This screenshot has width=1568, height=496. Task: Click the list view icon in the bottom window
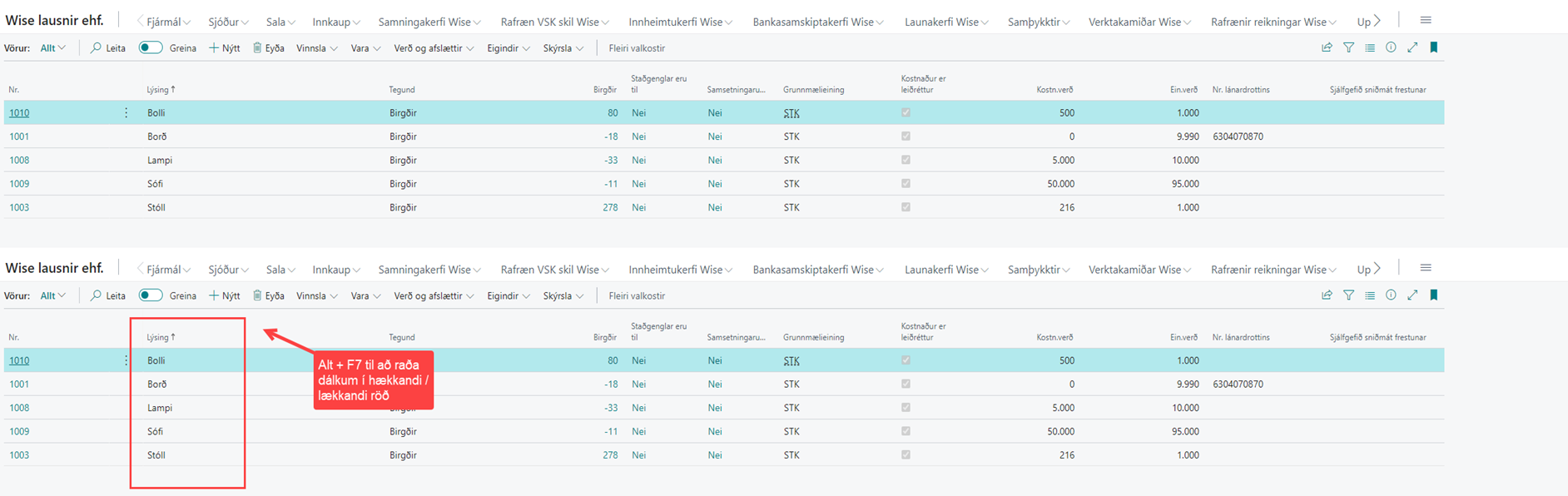(1370, 295)
